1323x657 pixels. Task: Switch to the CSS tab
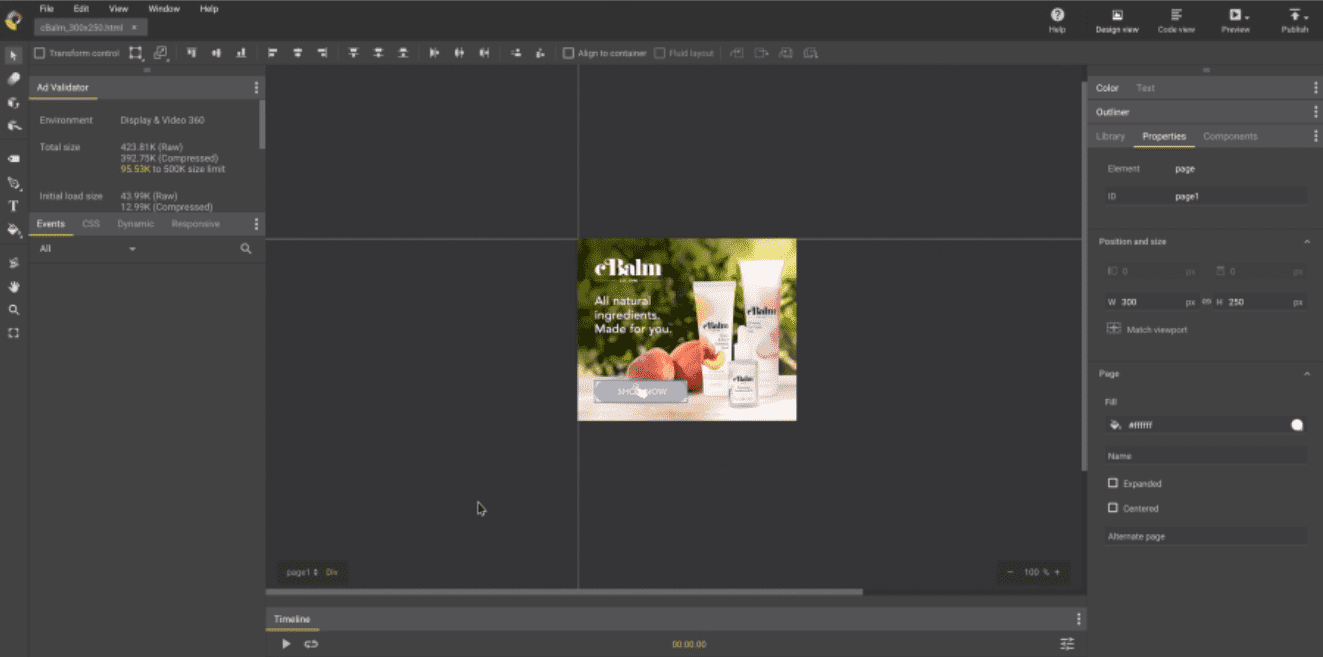[91, 224]
